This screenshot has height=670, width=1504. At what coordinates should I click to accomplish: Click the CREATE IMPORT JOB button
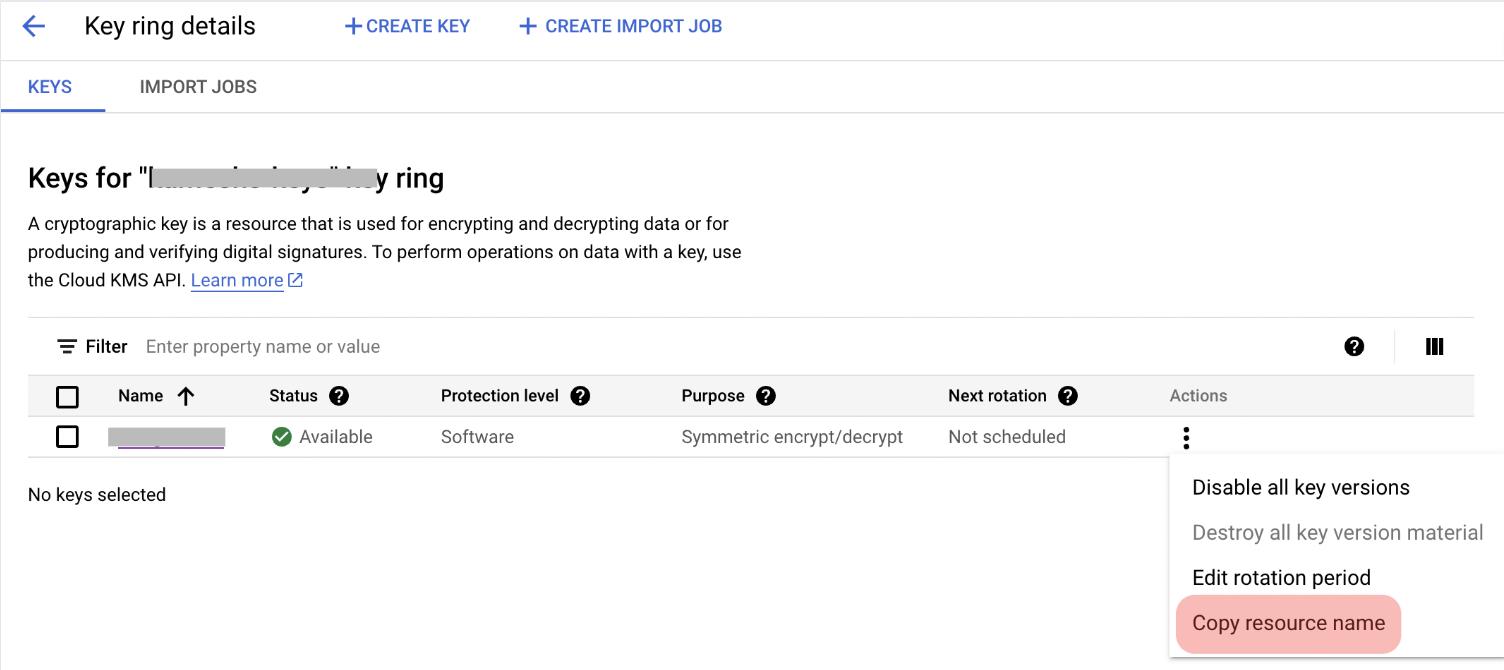[x=620, y=26]
